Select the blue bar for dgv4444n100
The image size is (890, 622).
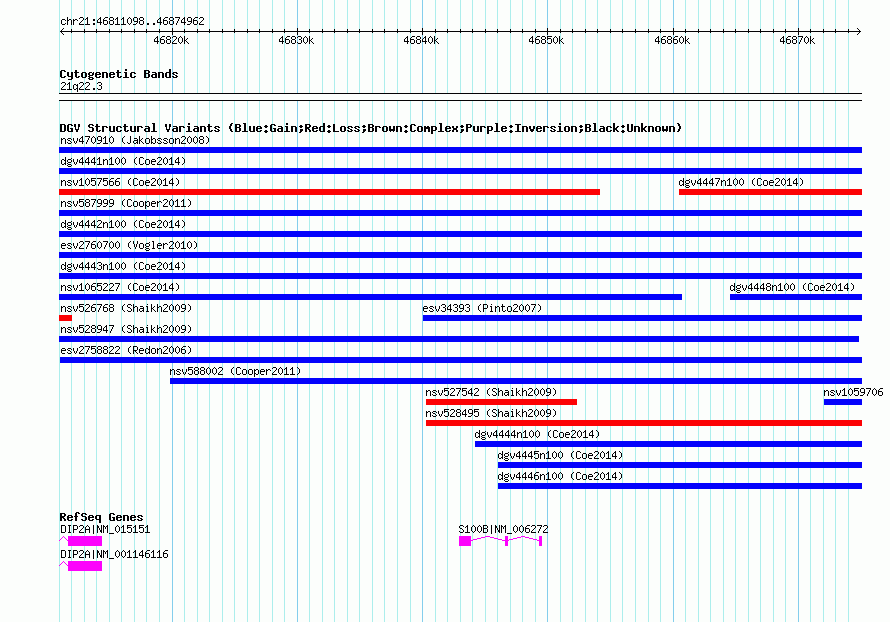[669, 444]
